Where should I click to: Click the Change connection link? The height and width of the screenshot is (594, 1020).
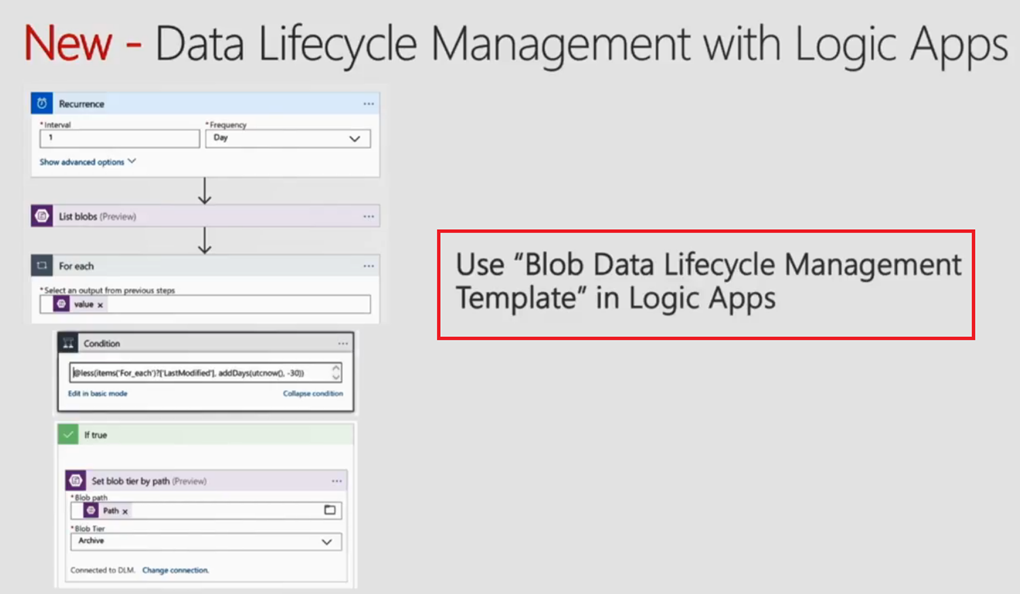tap(176, 571)
